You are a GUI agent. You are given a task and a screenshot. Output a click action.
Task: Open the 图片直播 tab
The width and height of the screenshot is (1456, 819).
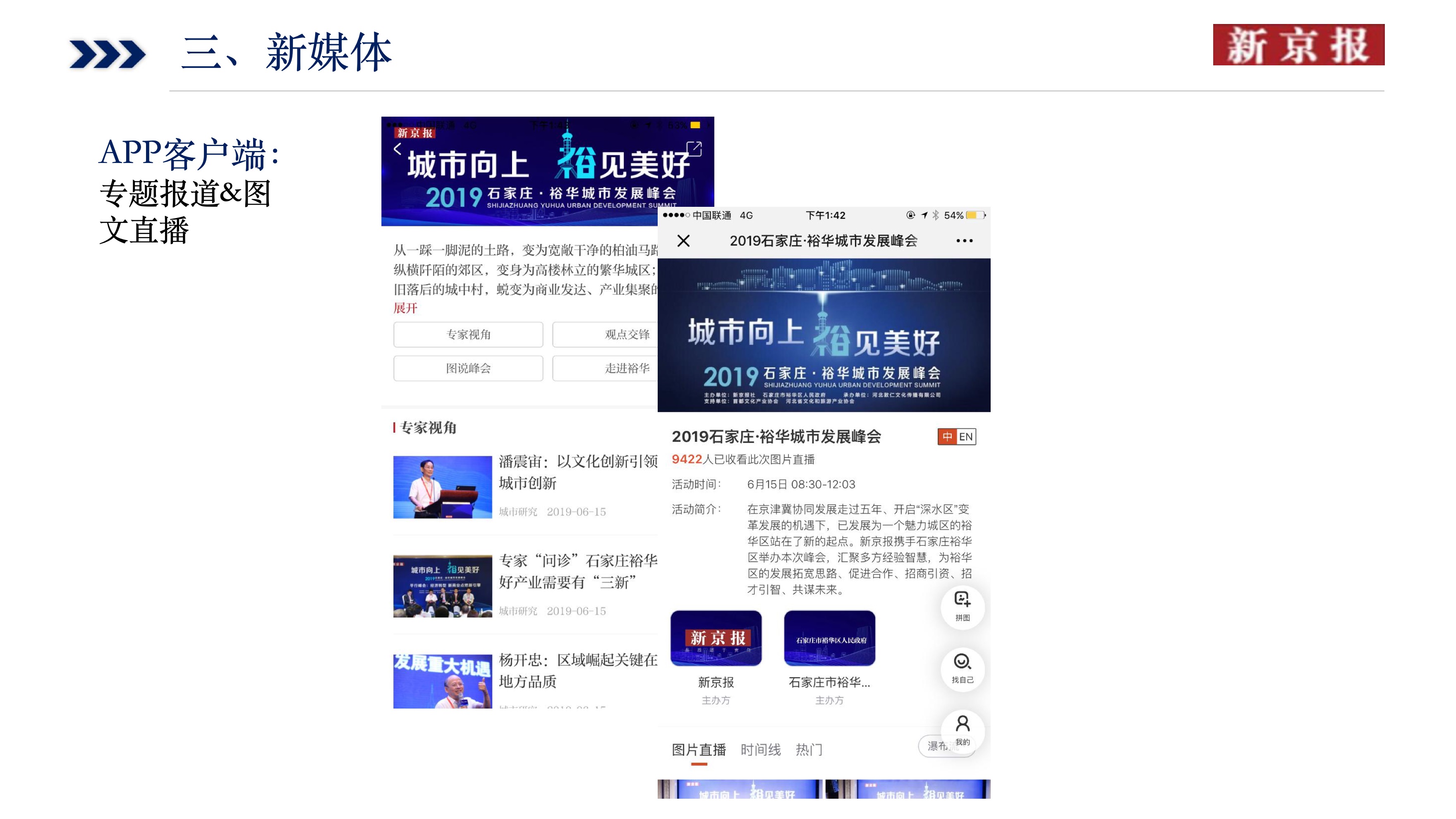(x=699, y=750)
